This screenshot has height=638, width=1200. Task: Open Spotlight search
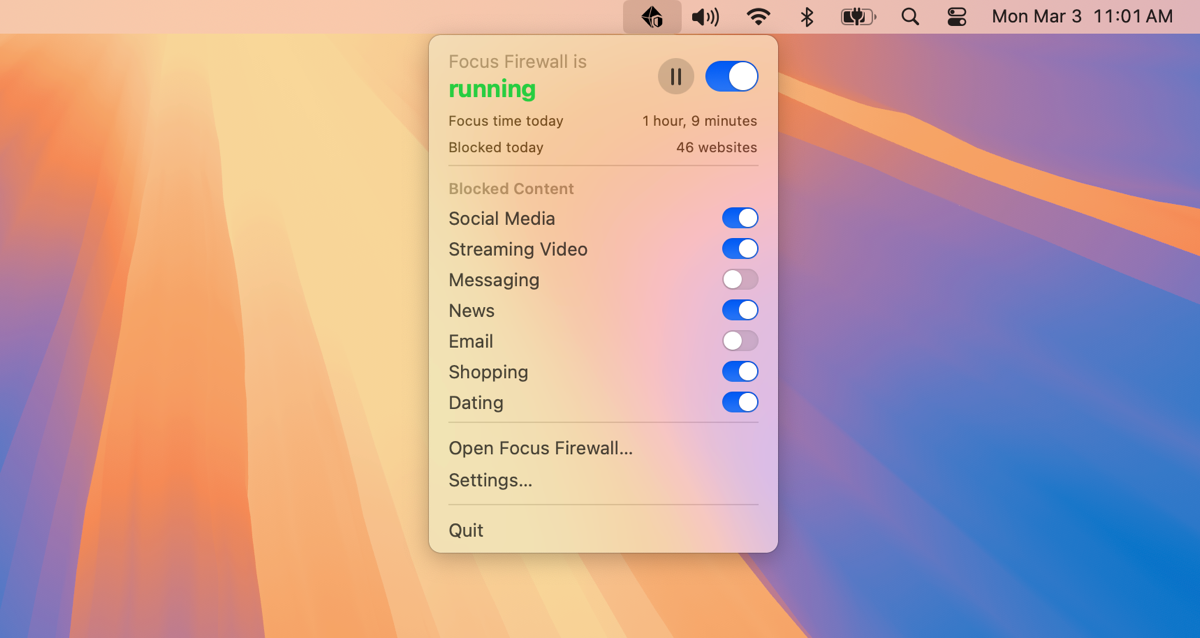910,16
